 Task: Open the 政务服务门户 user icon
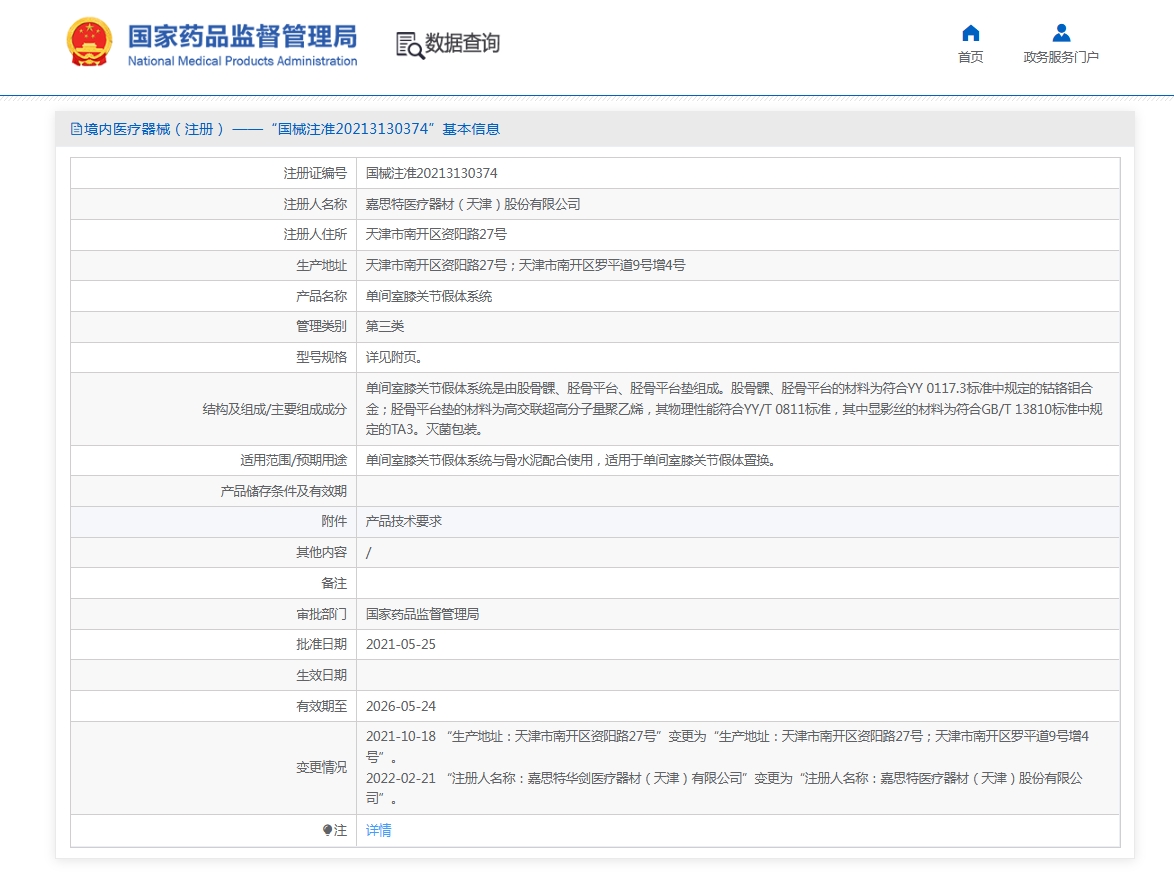(x=1061, y=33)
